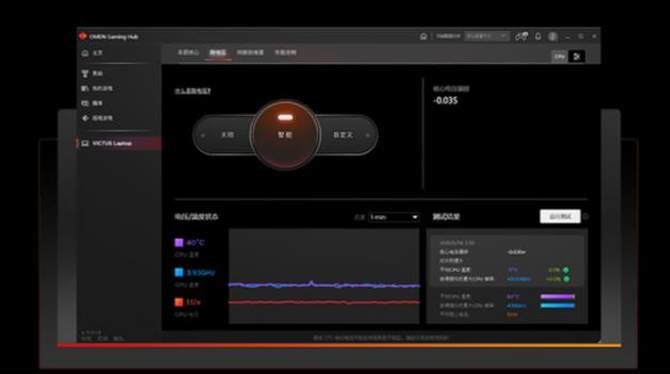This screenshot has width=670, height=374.
Task: Expand the dropdown in the title bar
Action: [x=487, y=36]
